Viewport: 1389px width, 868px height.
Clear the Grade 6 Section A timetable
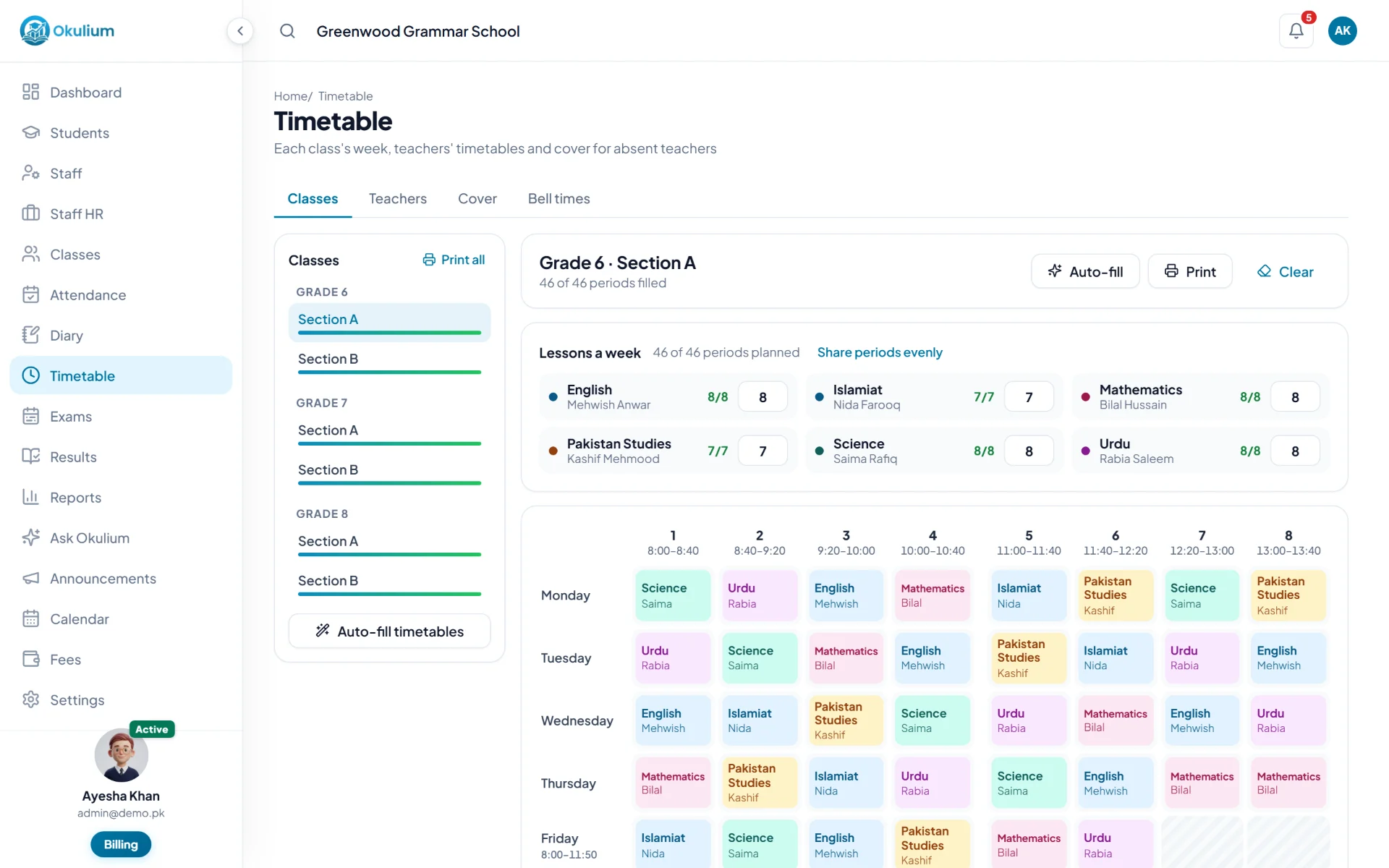click(1285, 272)
